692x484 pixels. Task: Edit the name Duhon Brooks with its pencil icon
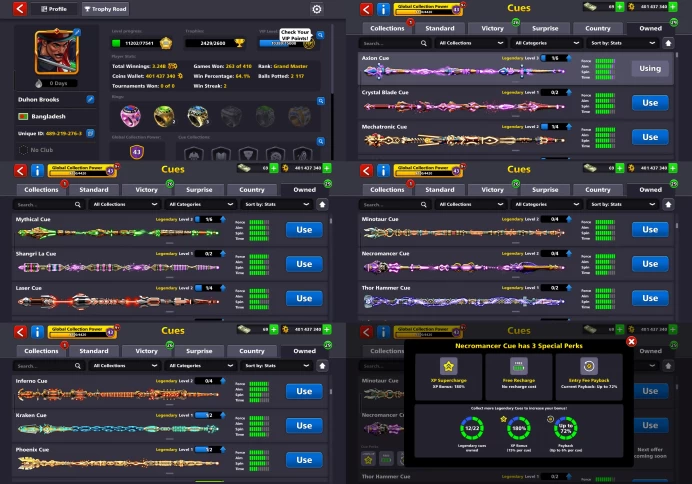[x=90, y=99]
